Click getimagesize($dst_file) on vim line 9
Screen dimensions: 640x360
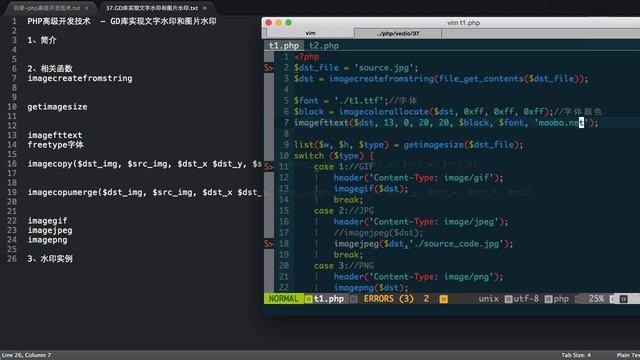click(x=461, y=145)
